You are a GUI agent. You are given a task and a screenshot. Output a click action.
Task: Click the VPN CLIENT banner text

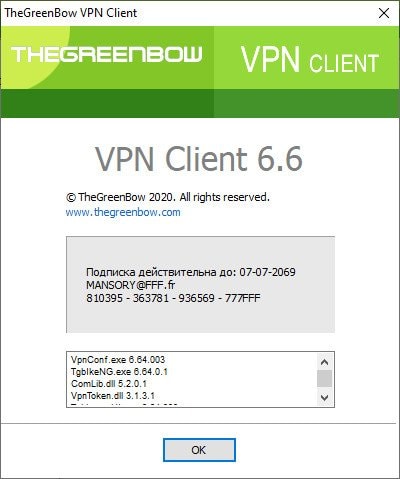[x=310, y=60]
